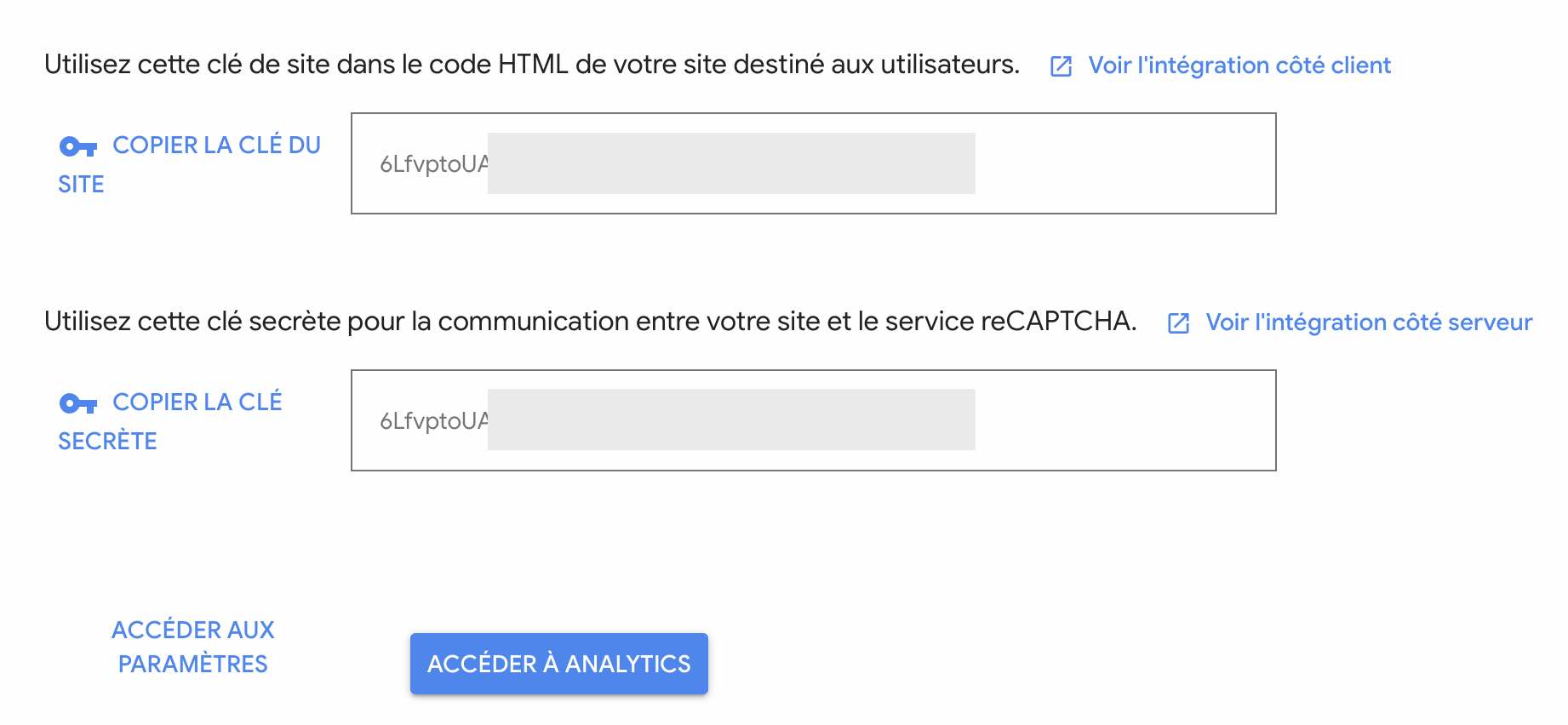The width and height of the screenshot is (1568, 725).
Task: Click the key icon next to COPIER LA CLÉ DU SITE
Action: click(77, 145)
